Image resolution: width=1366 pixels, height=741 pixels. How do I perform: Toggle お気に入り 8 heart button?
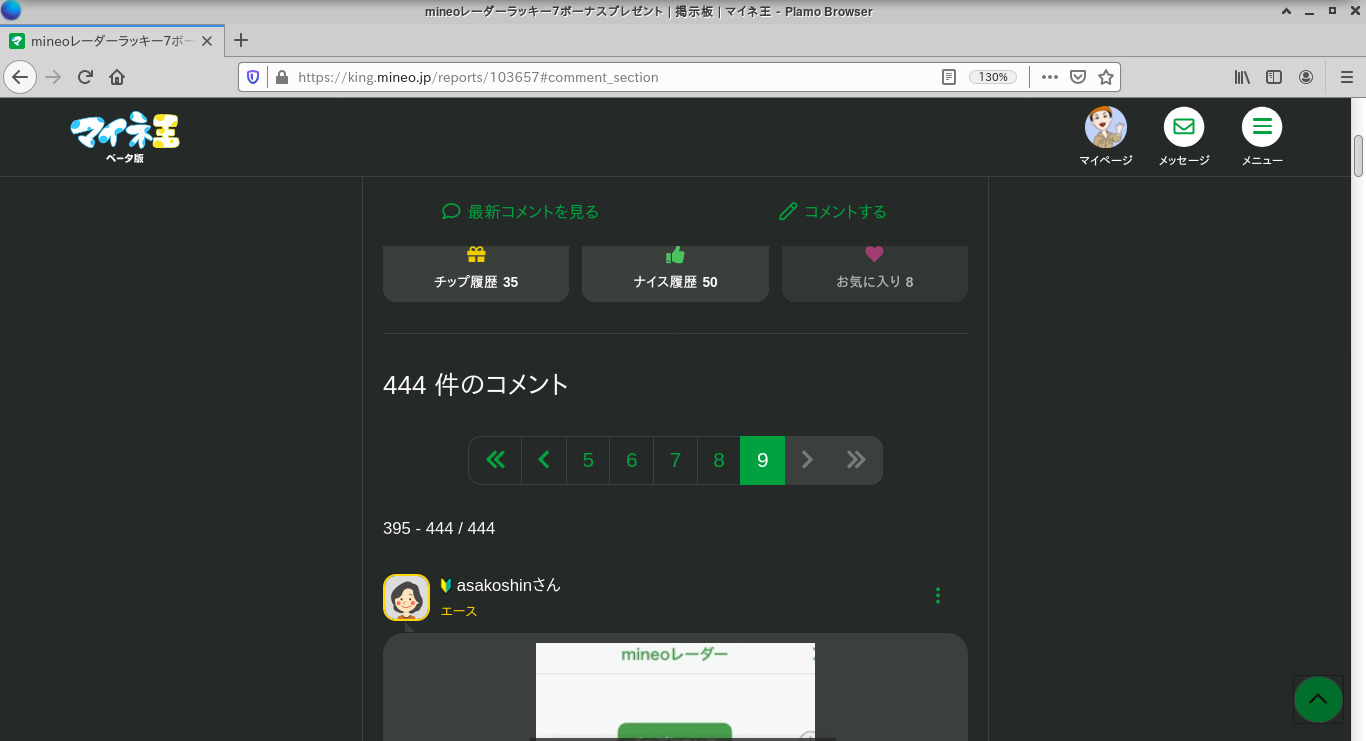(x=875, y=273)
